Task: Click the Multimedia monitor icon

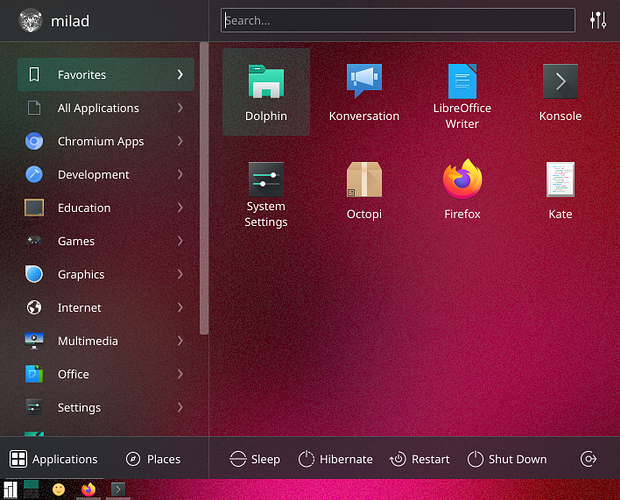Action: [34, 340]
